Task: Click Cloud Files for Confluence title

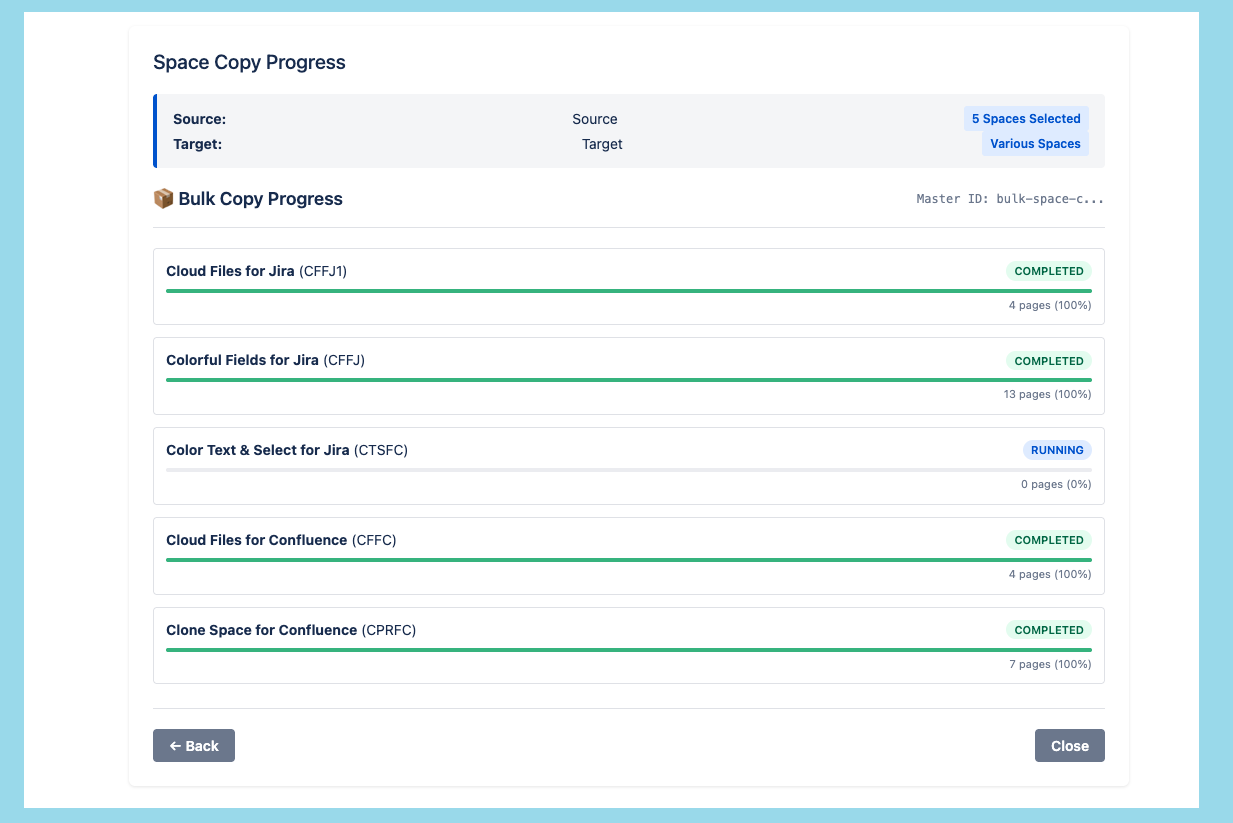Action: pyautogui.click(x=281, y=540)
